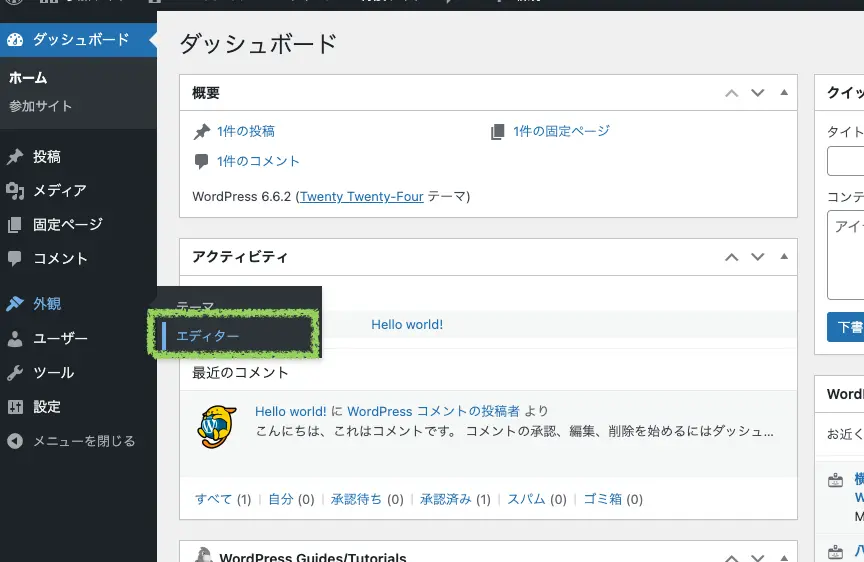Screen dimensions: 864x562
Task: Toggle the 概要 panel collapse triangle
Action: (784, 93)
